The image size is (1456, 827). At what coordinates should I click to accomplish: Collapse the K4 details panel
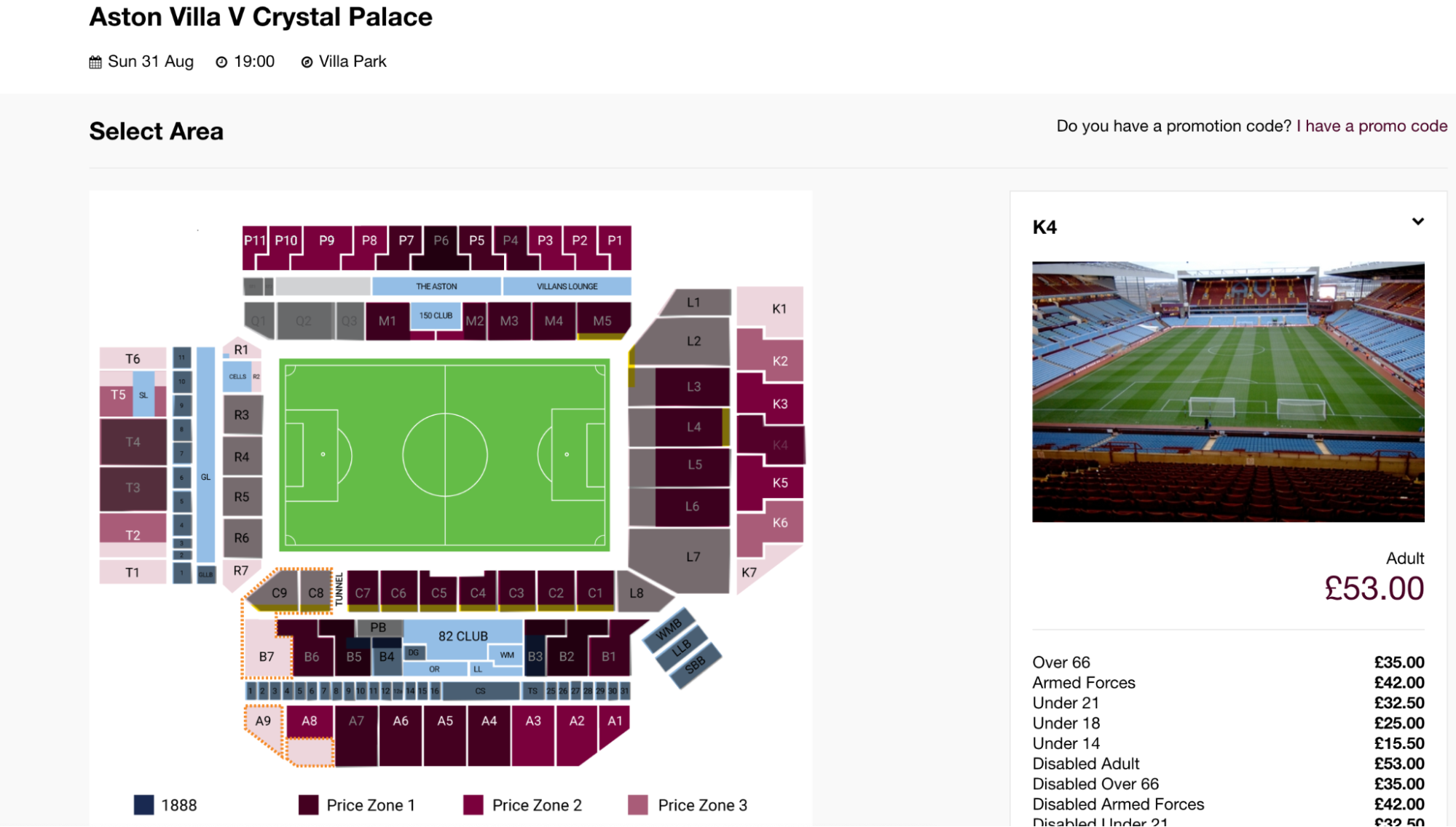tap(1417, 221)
